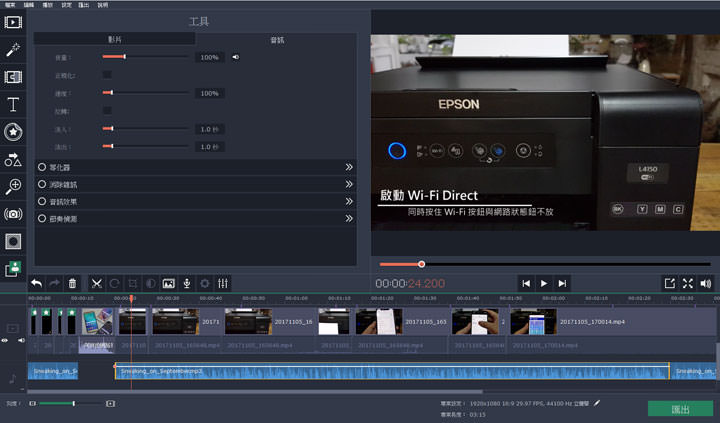This screenshot has width=720, height=423.
Task: Expand the 節奏偵測 section chevron
Action: click(349, 219)
